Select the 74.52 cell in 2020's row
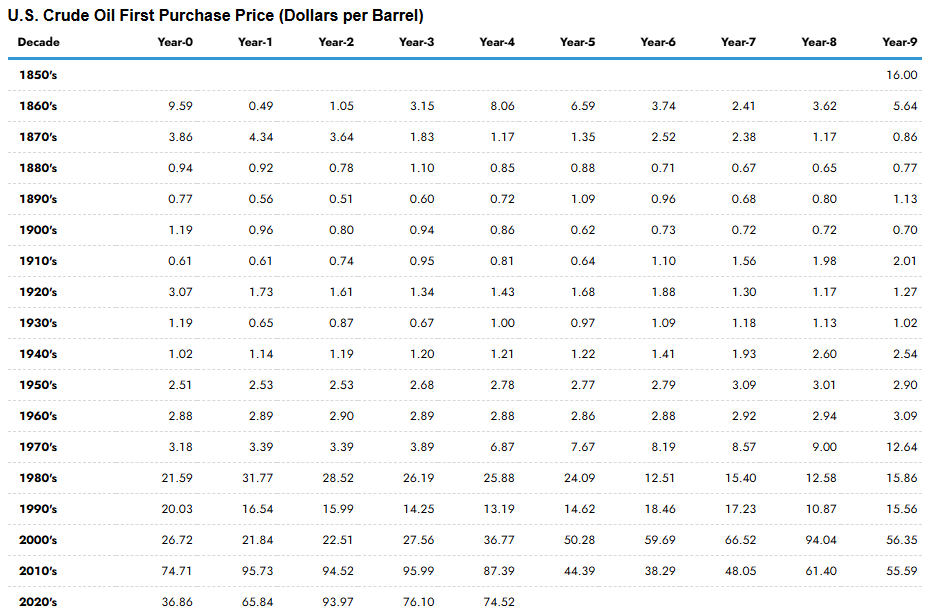This screenshot has height=614, width=932. pos(498,602)
